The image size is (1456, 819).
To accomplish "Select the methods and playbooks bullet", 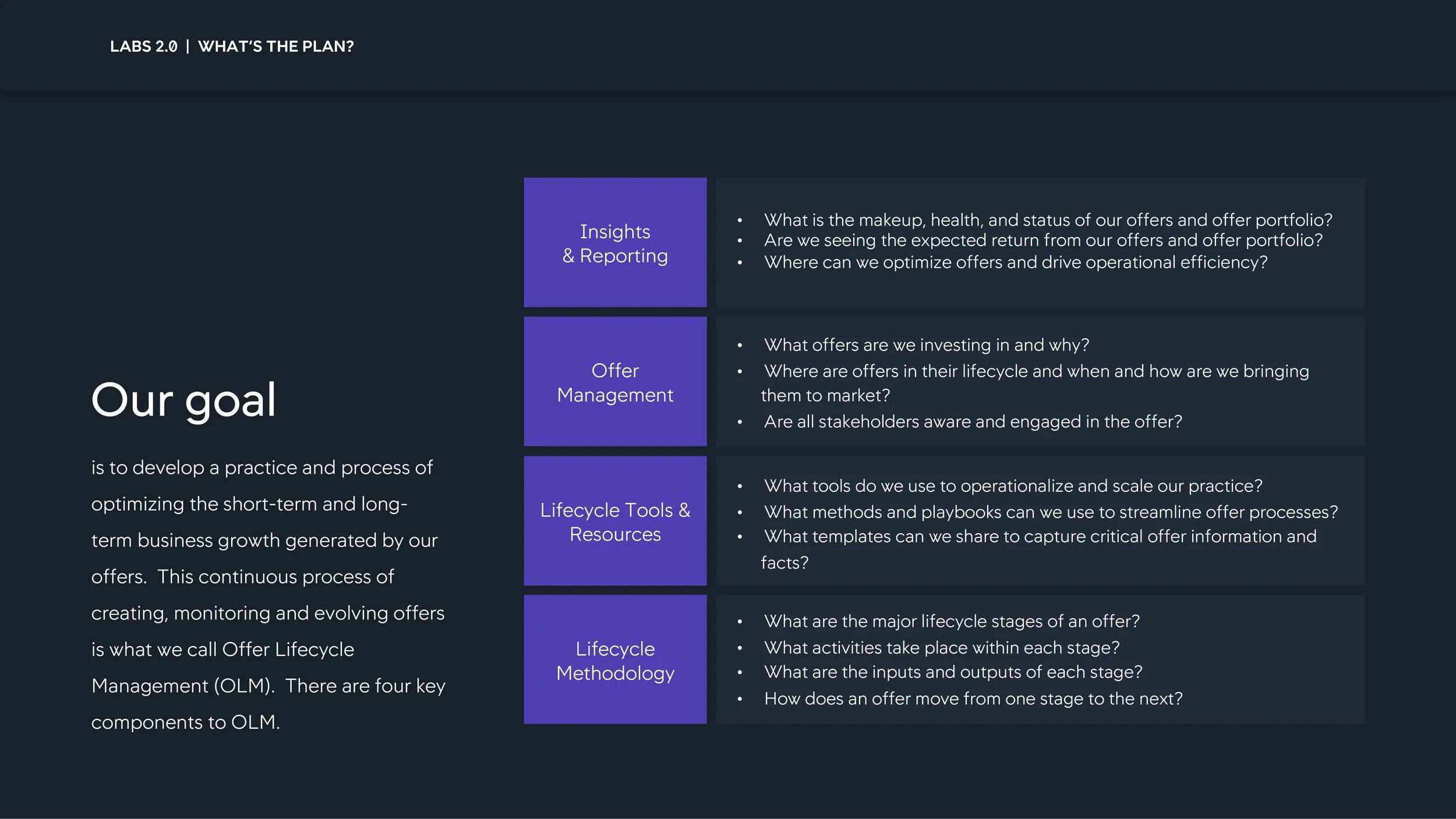I will [1051, 512].
